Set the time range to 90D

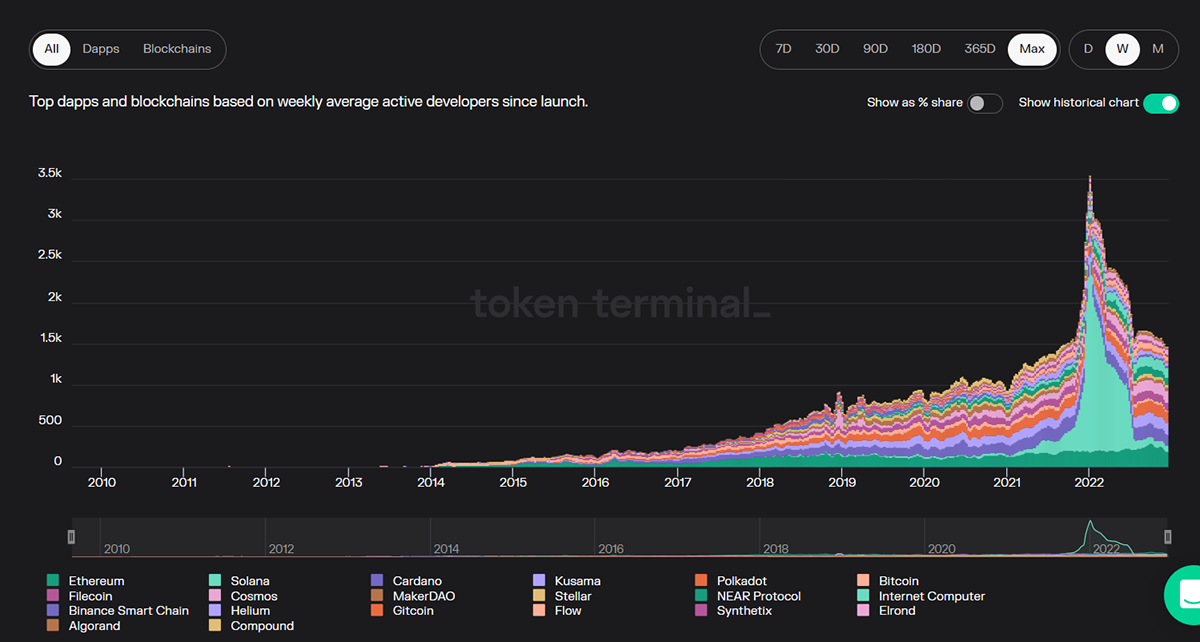point(875,49)
